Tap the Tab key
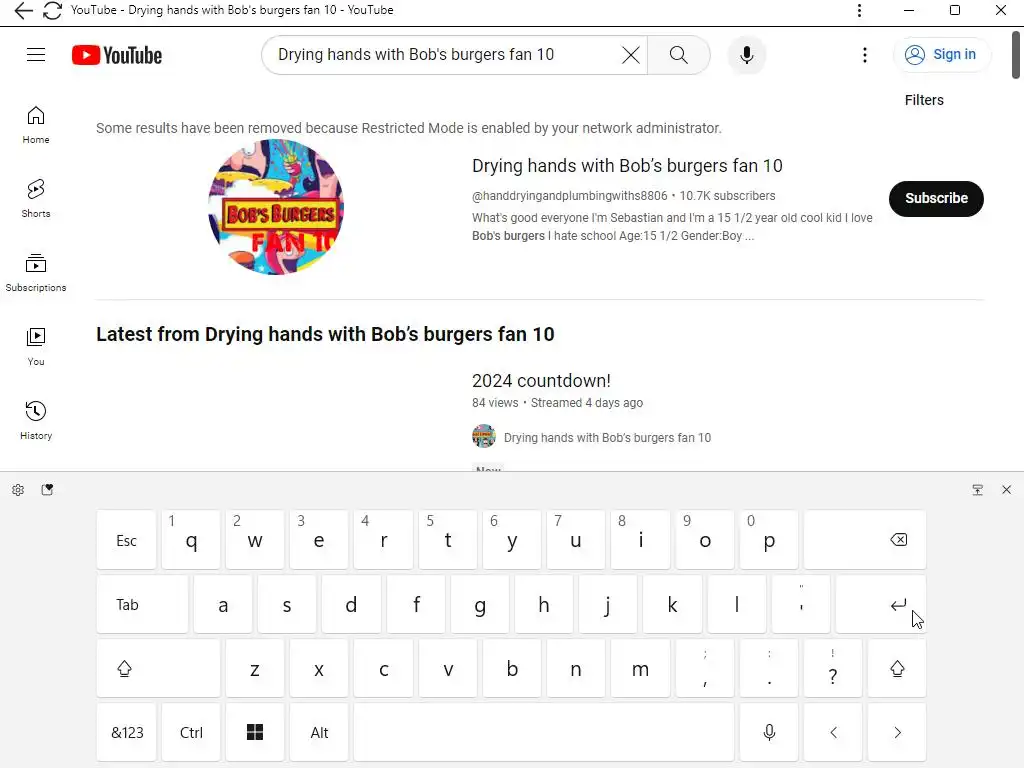Screen dimensions: 1024x768 point(142,604)
